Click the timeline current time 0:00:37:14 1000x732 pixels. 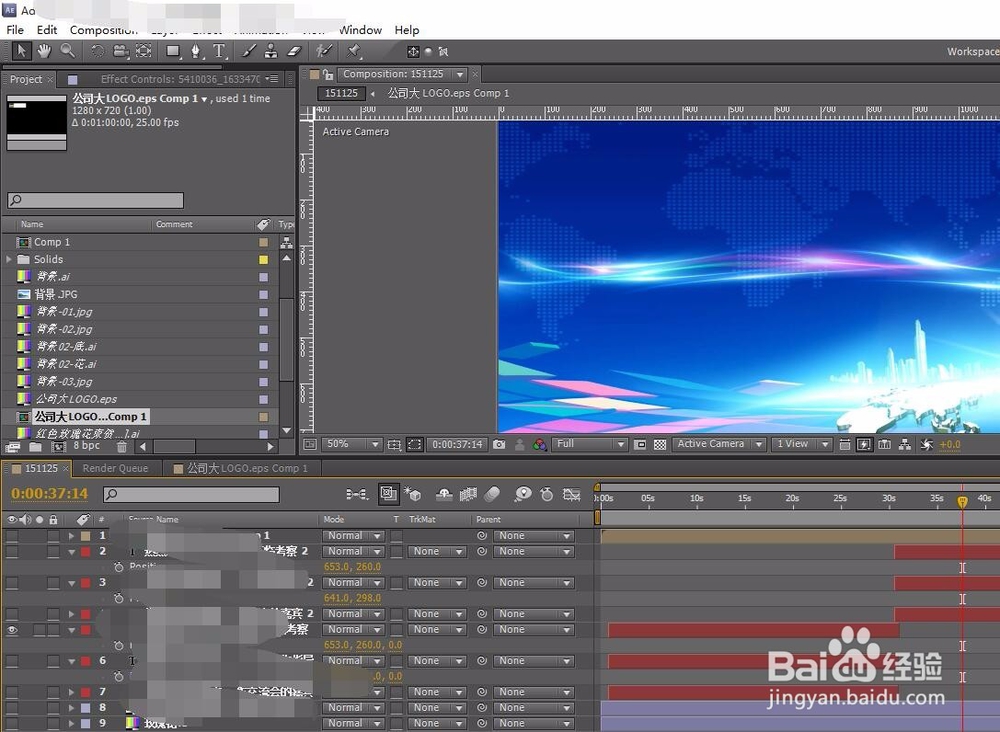[x=49, y=494]
